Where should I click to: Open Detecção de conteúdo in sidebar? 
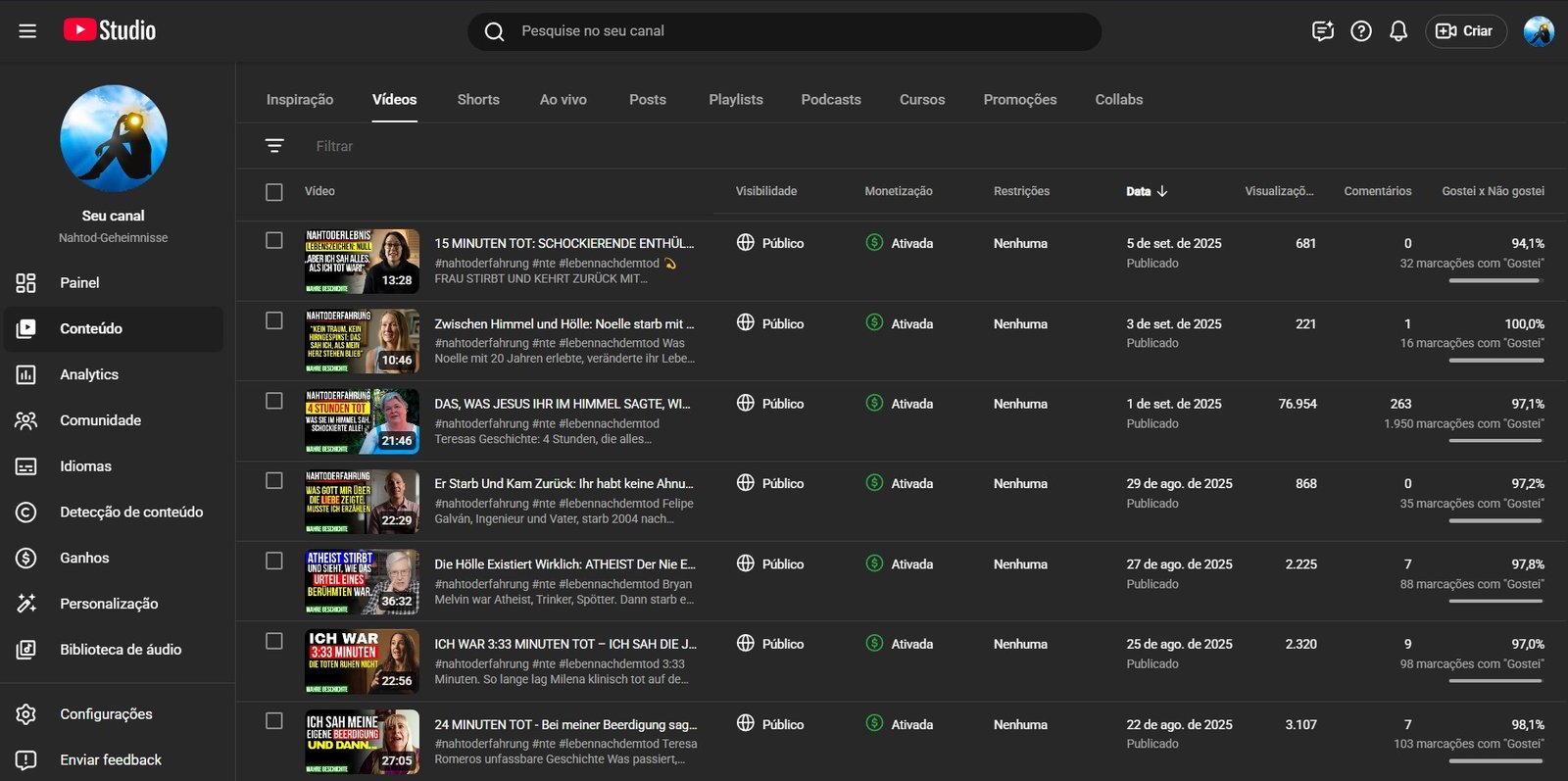[x=130, y=512]
